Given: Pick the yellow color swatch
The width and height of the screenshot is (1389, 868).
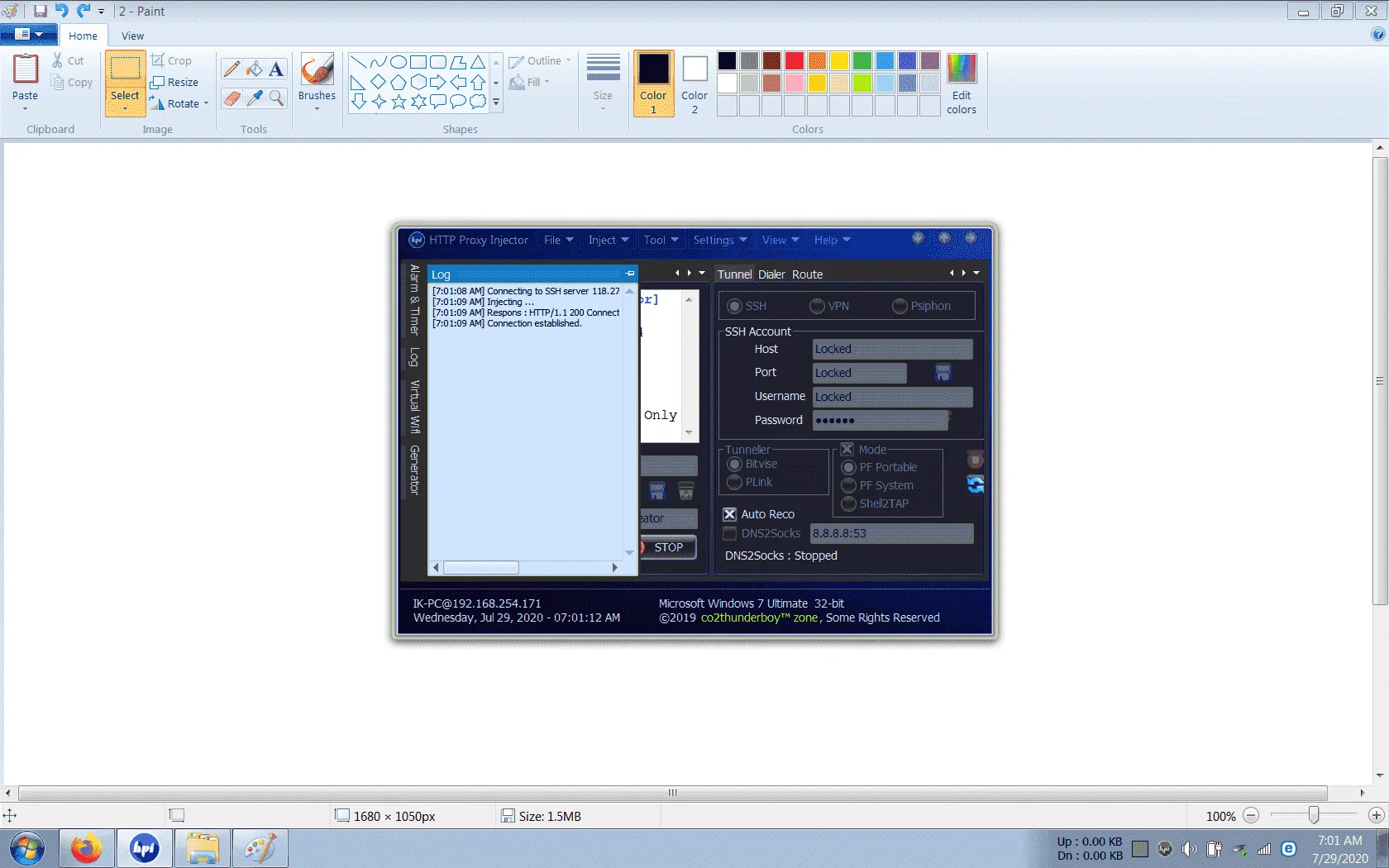Looking at the screenshot, I should click(839, 60).
